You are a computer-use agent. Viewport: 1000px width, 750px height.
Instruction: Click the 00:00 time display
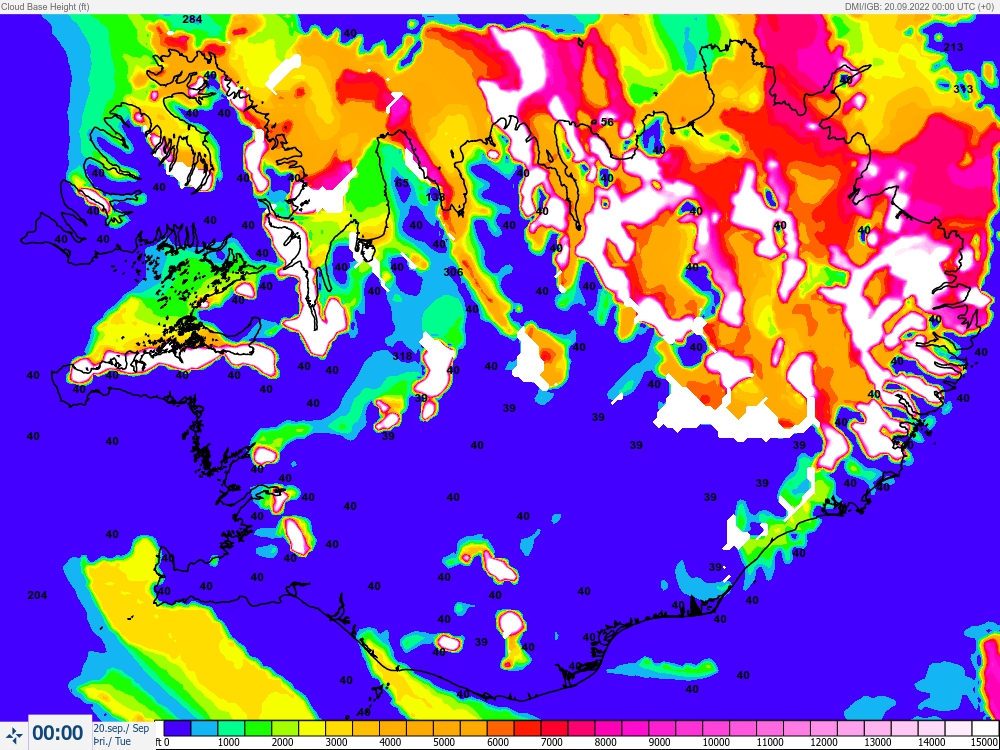tap(57, 733)
